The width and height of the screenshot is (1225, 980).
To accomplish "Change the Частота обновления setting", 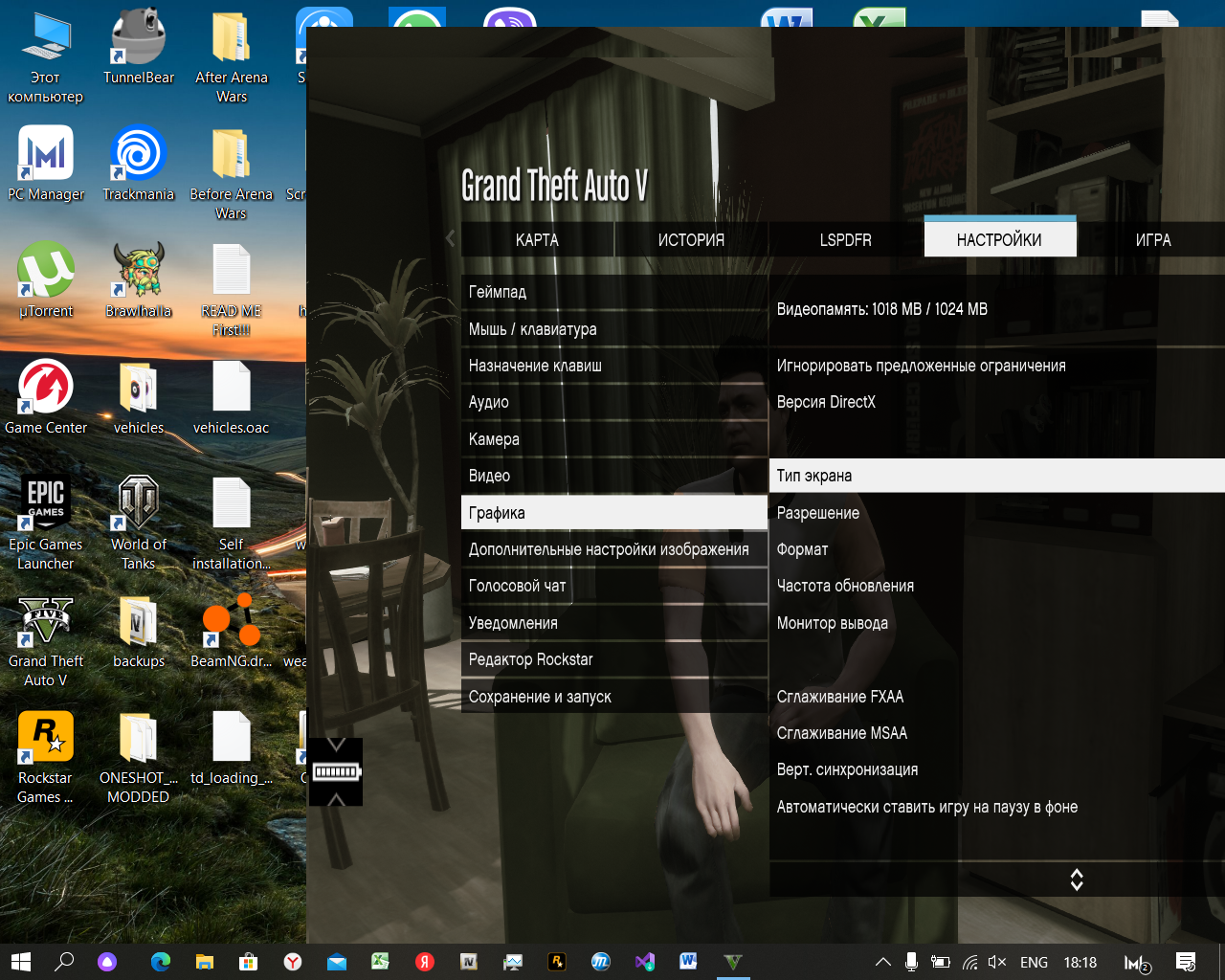I will [x=997, y=586].
